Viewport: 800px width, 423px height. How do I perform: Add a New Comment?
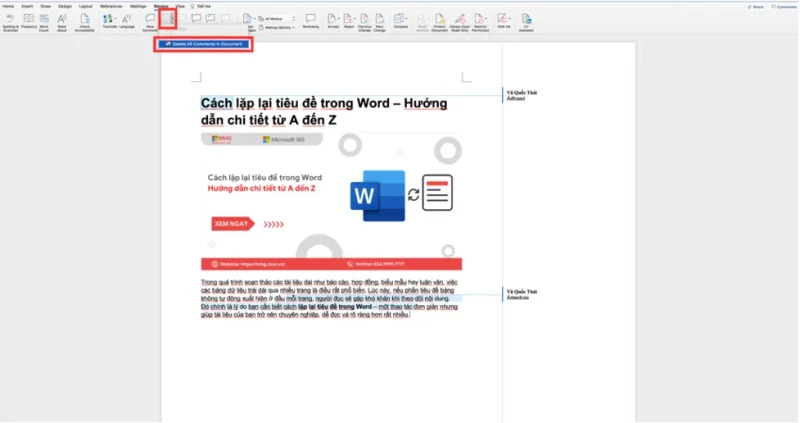(x=149, y=22)
